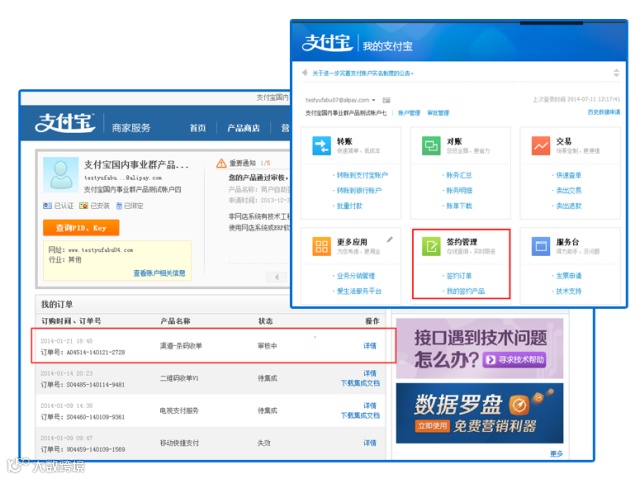The height and width of the screenshot is (479, 640).
Task: Download integration doc for 二维码收单V1
Action: (360, 383)
